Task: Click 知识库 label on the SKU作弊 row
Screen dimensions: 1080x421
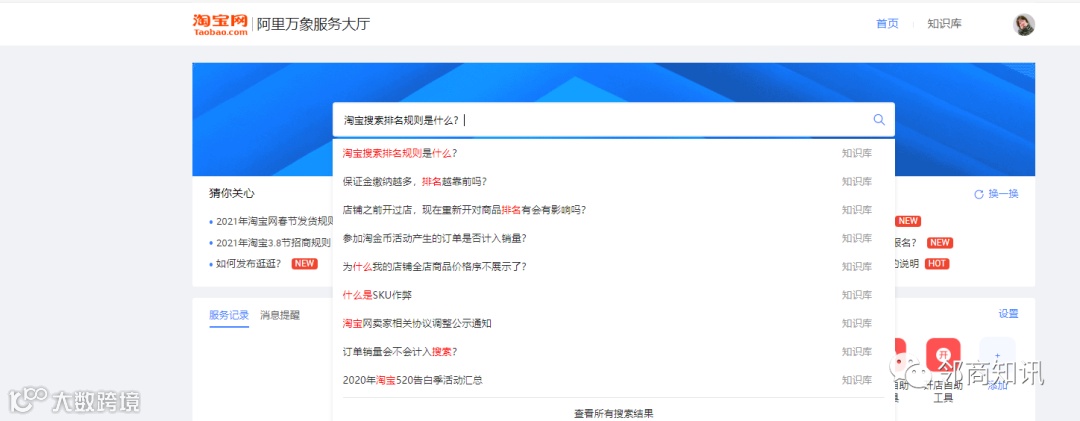Action: tap(857, 295)
